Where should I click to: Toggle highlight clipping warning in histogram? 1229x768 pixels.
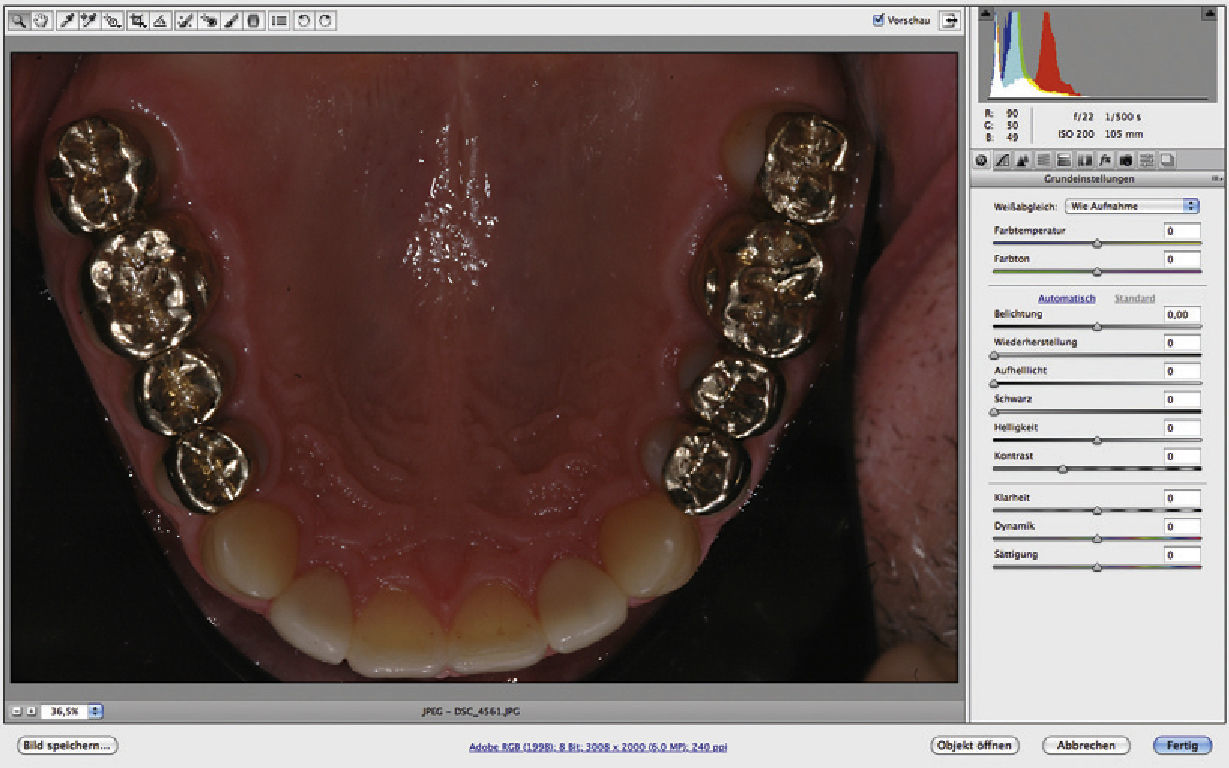(x=1209, y=14)
